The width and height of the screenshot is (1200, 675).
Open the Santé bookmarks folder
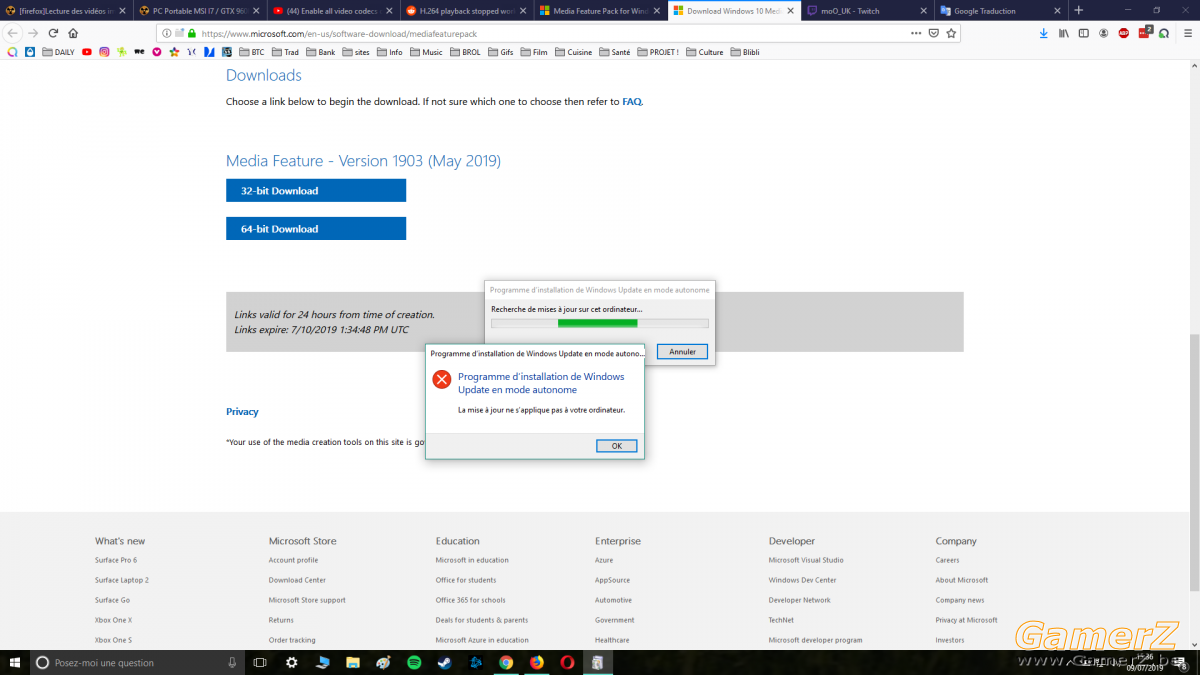(614, 52)
